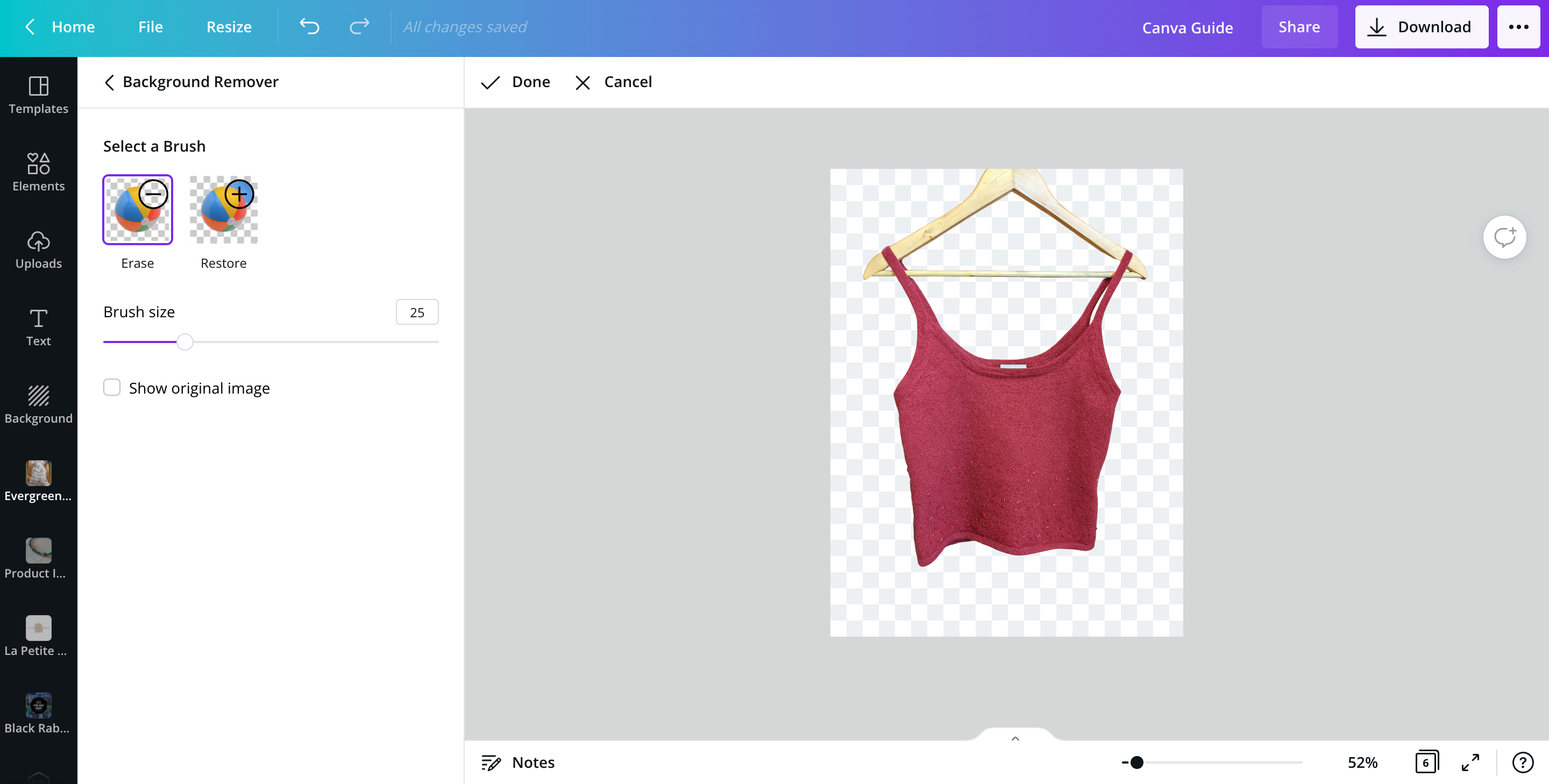The height and width of the screenshot is (784, 1549).
Task: Click Done to apply changes
Action: click(x=516, y=82)
